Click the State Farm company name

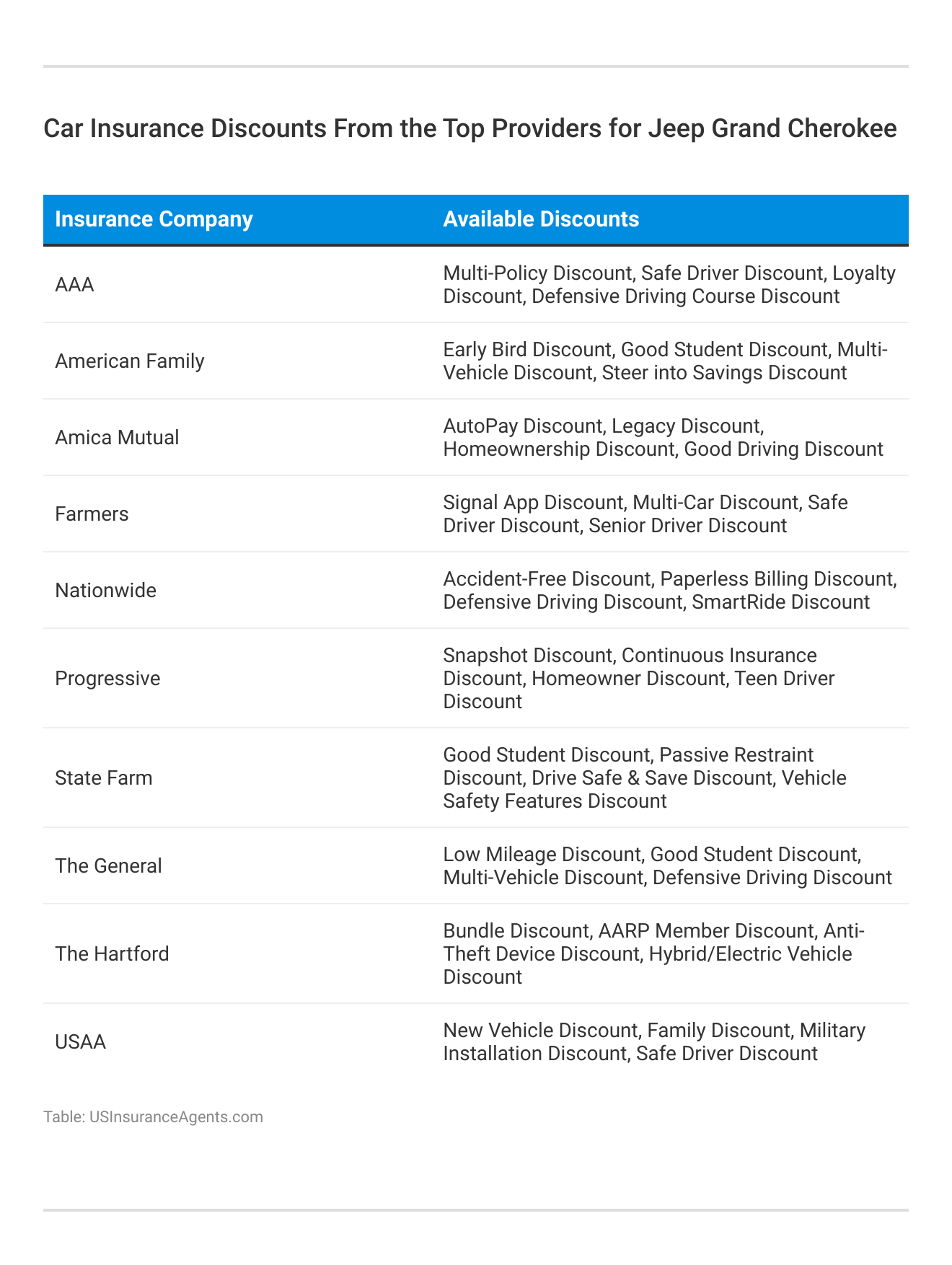pyautogui.click(x=104, y=777)
